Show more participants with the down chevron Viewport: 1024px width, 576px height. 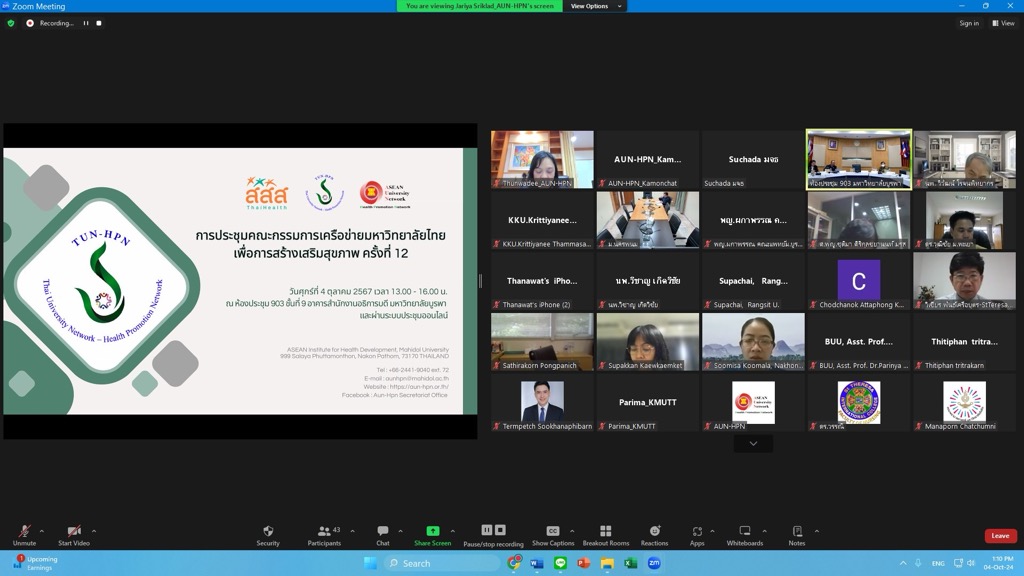click(x=753, y=444)
